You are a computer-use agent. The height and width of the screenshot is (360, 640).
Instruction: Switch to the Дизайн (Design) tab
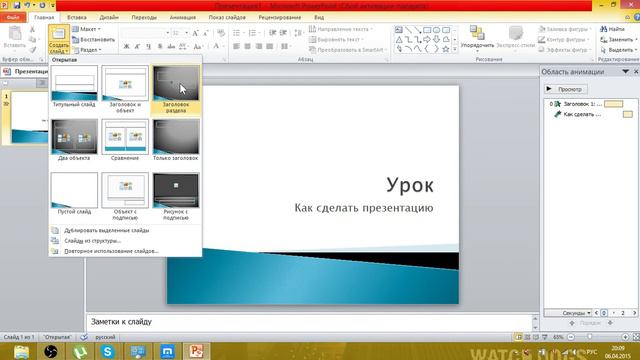[x=109, y=18]
